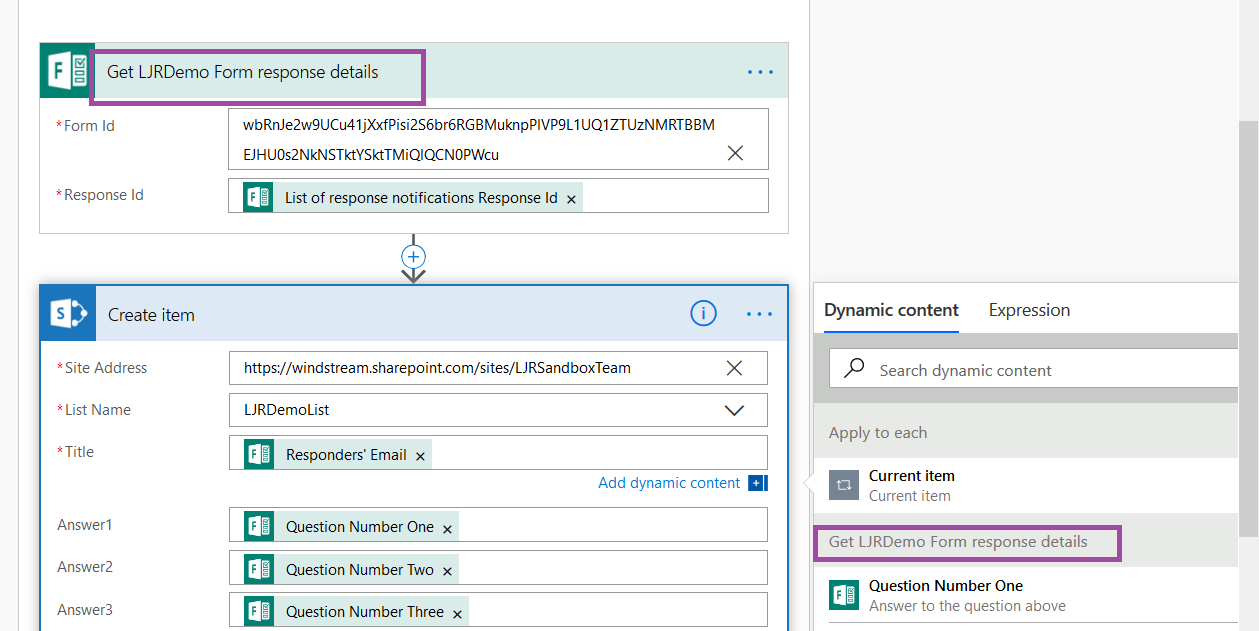Click the Forms icon in the Response Id token
The image size is (1259, 631).
pos(256,196)
